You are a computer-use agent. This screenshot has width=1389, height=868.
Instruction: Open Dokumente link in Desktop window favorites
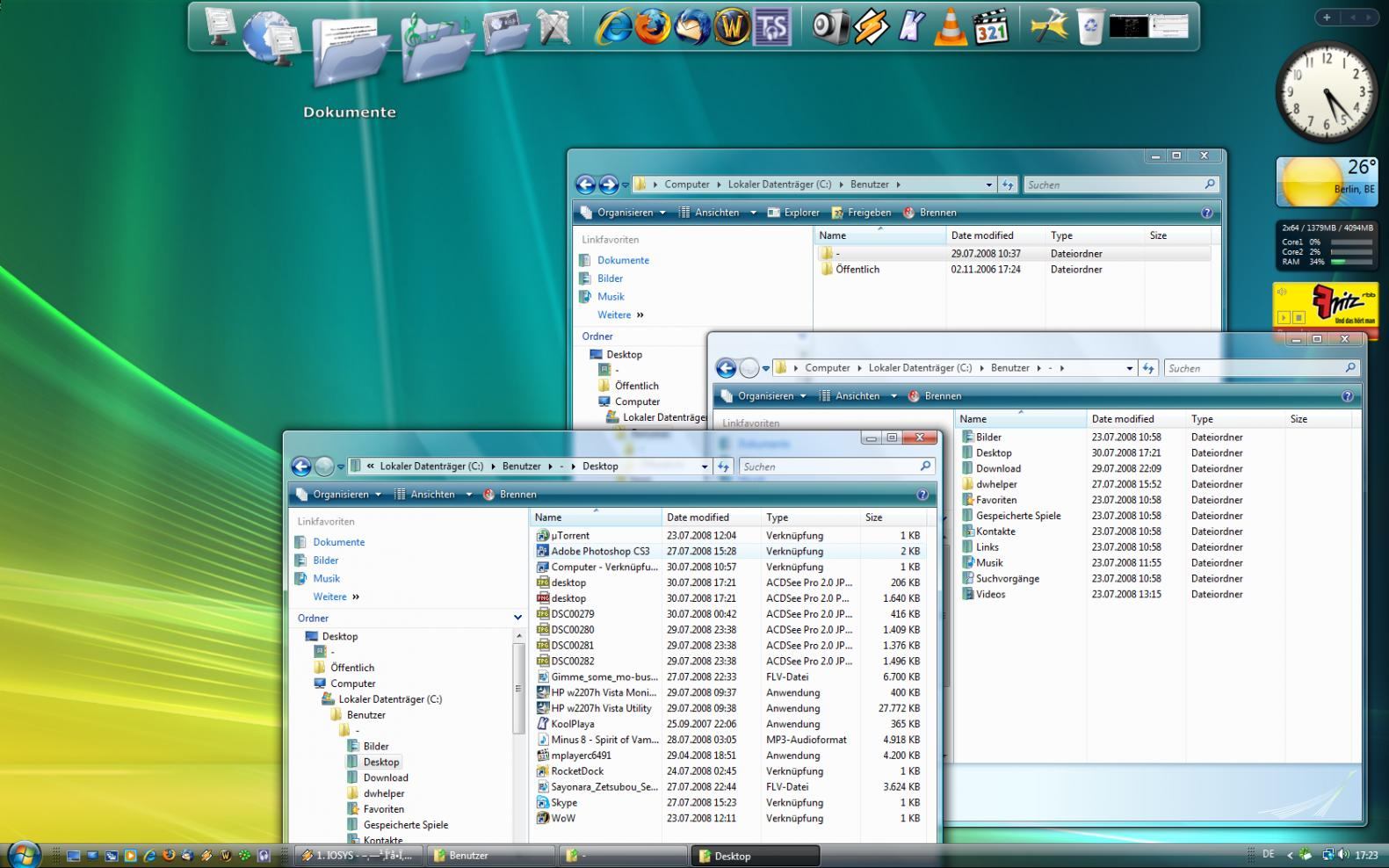[x=338, y=542]
